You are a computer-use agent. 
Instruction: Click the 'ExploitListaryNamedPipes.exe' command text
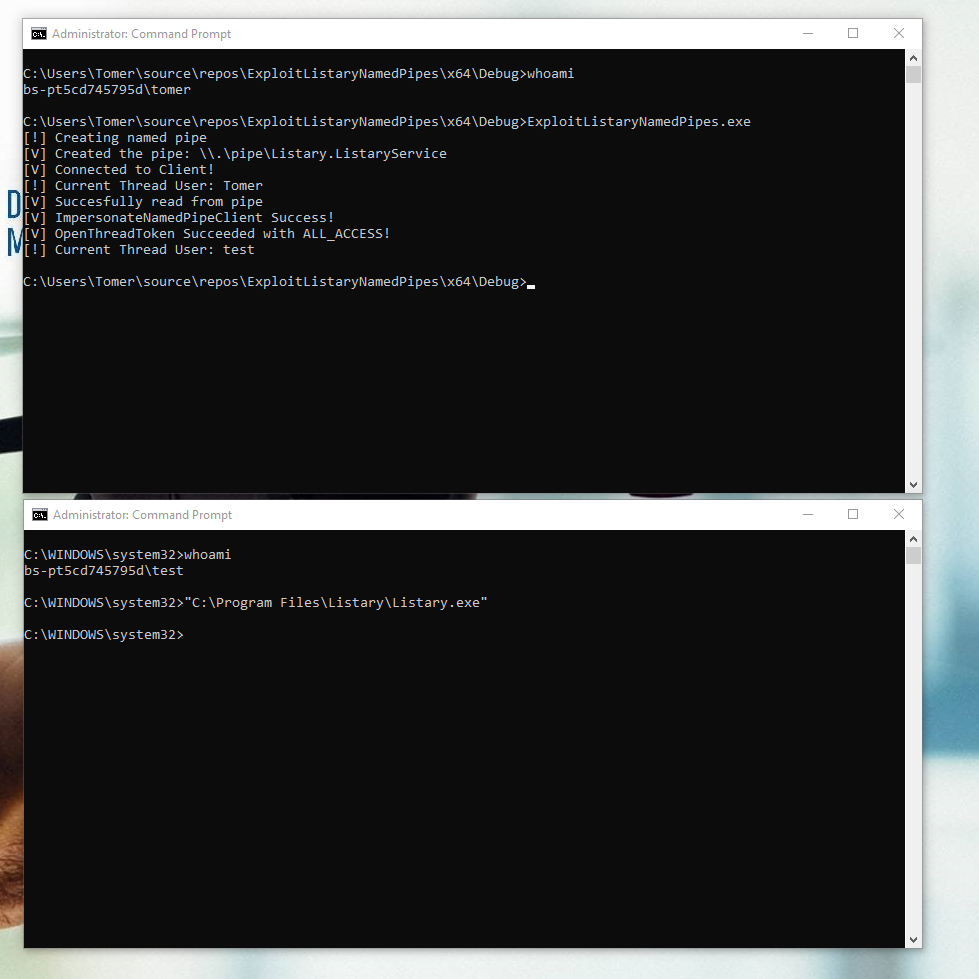coord(639,122)
